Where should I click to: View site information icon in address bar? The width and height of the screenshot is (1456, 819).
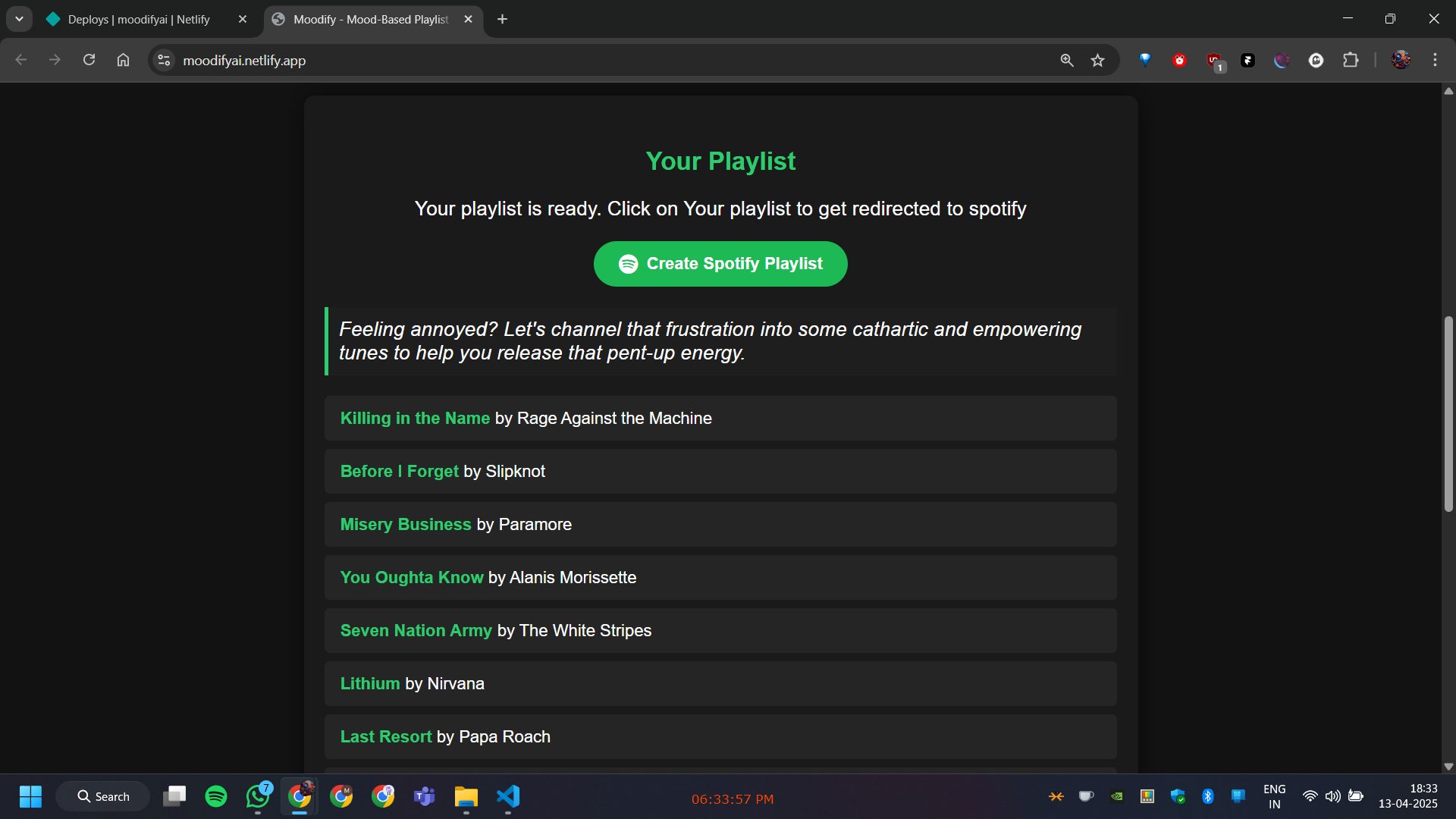[163, 60]
